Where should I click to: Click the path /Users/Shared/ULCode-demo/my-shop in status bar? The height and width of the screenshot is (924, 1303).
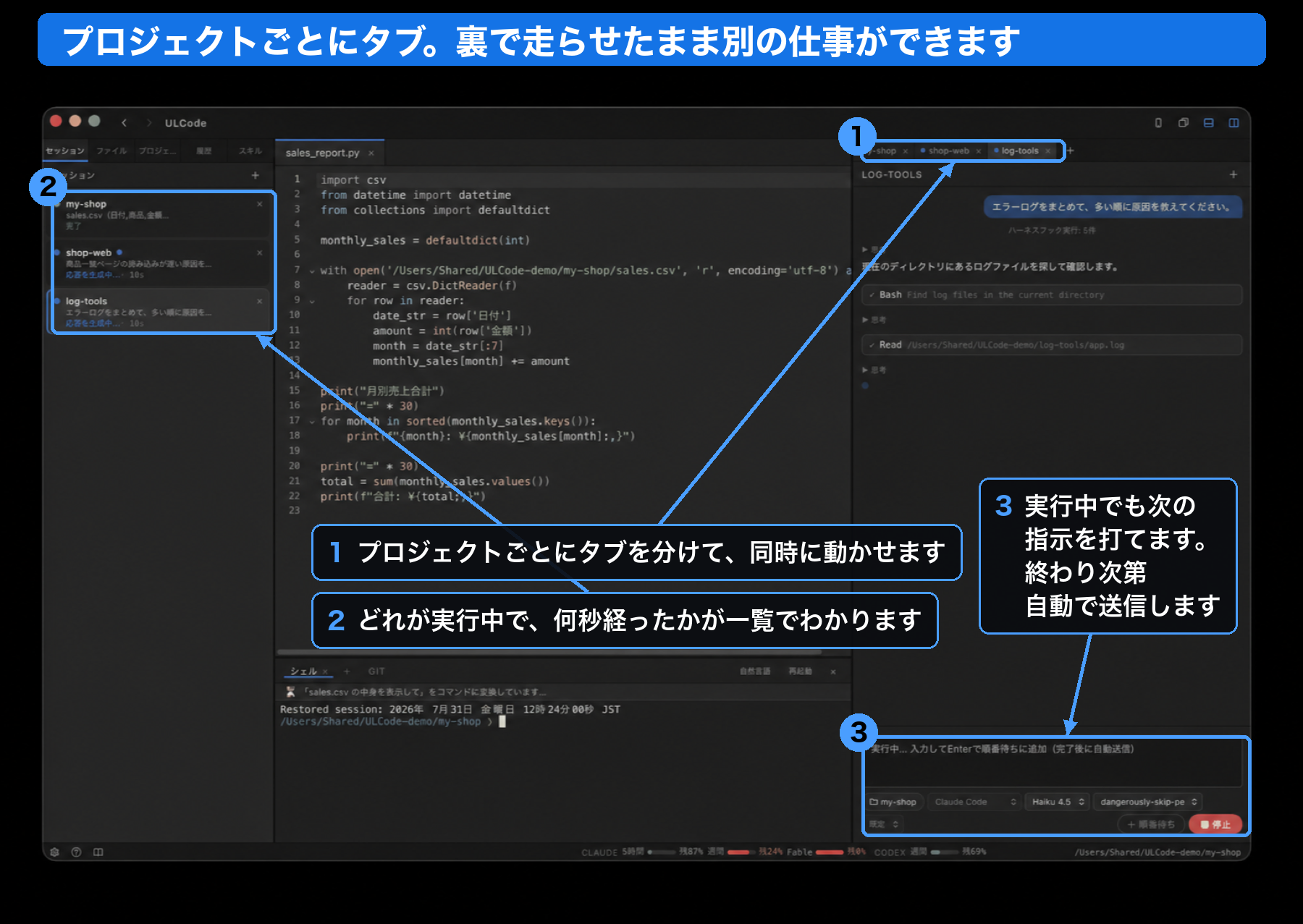coord(1157,852)
